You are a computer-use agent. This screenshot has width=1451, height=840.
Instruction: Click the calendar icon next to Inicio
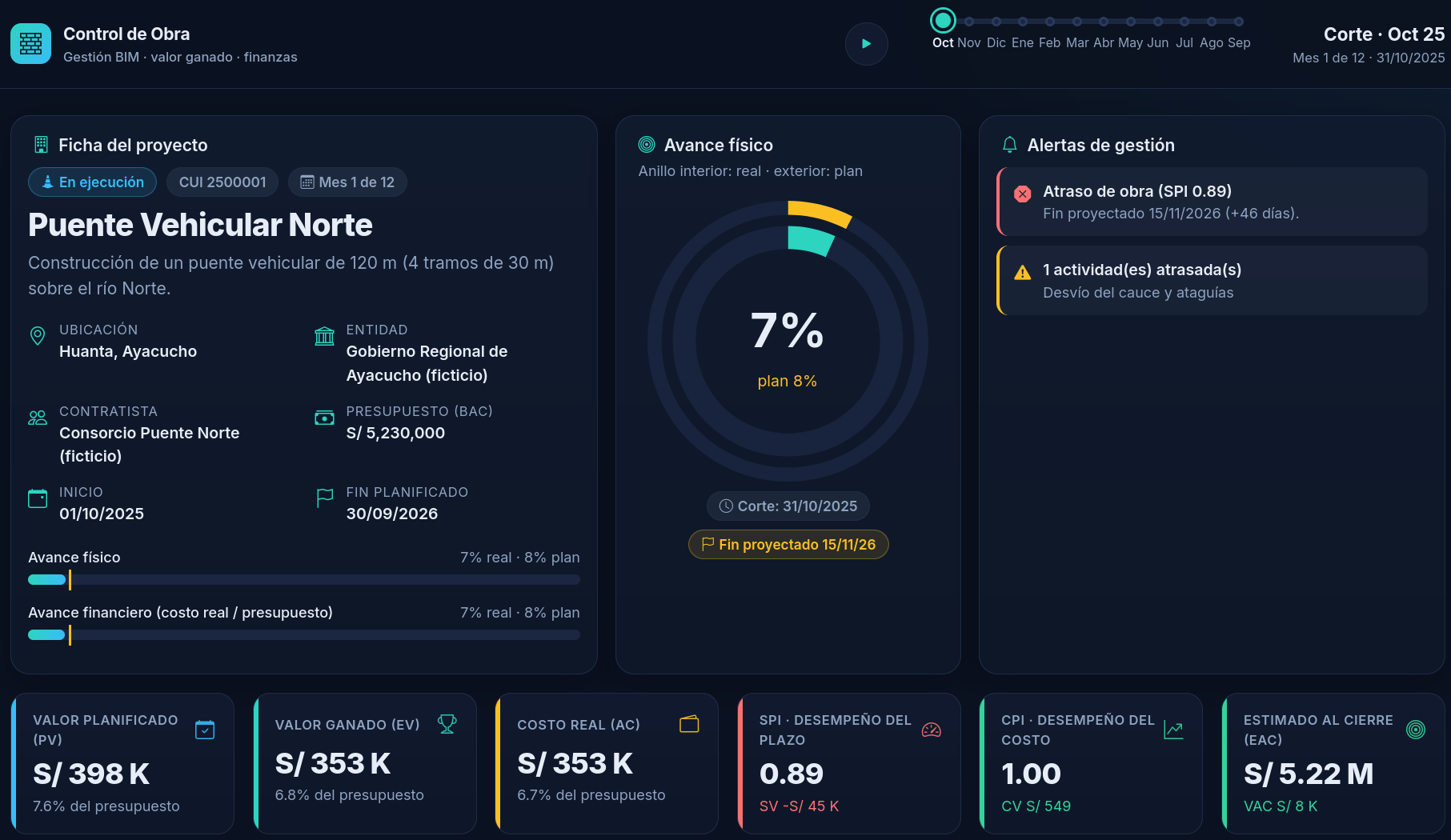point(38,498)
